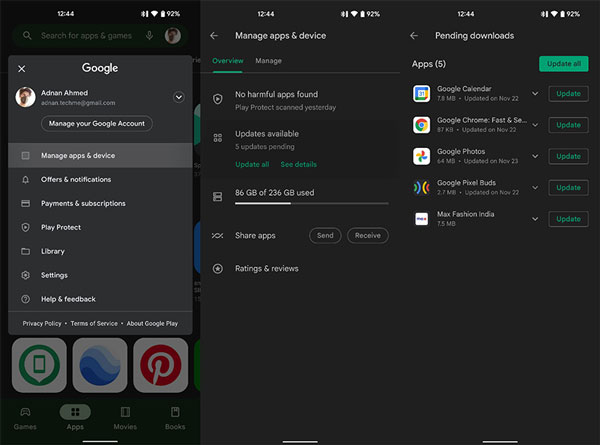Tap Ratings & reviews star icon

click(x=218, y=269)
